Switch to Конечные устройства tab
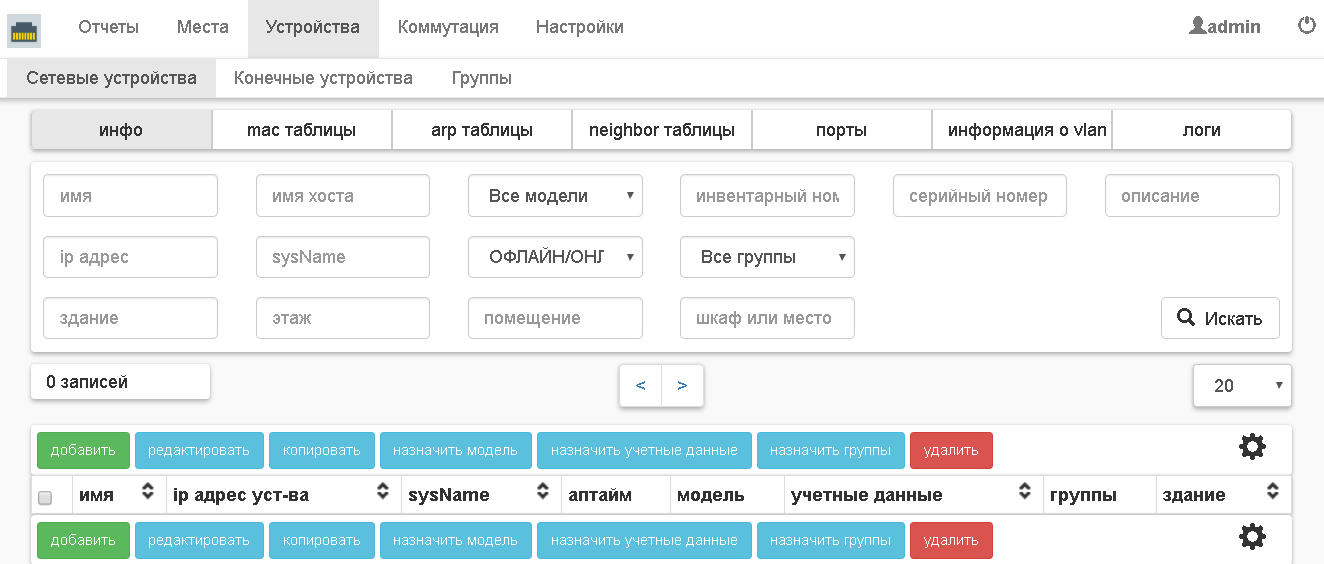This screenshot has height=564, width=1324. pos(323,78)
